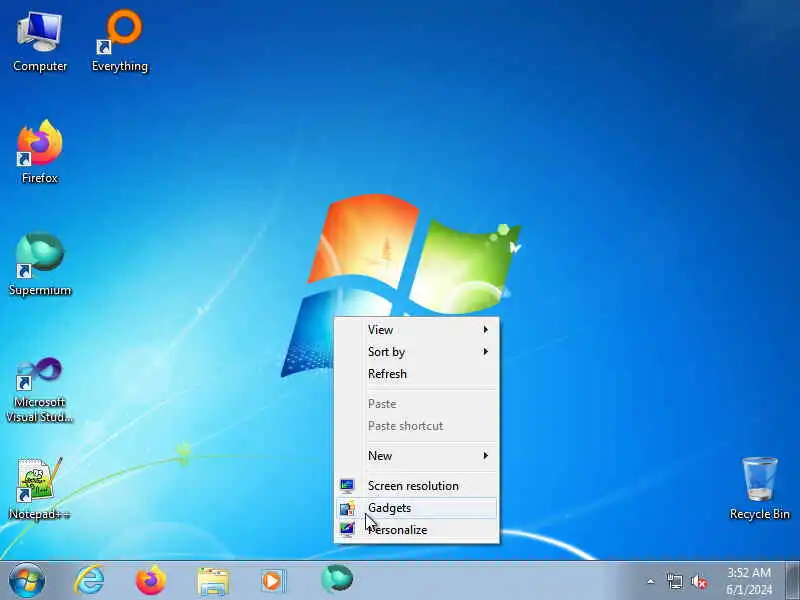Click the network tray icon
Viewport: 800px width, 600px height.
click(674, 581)
